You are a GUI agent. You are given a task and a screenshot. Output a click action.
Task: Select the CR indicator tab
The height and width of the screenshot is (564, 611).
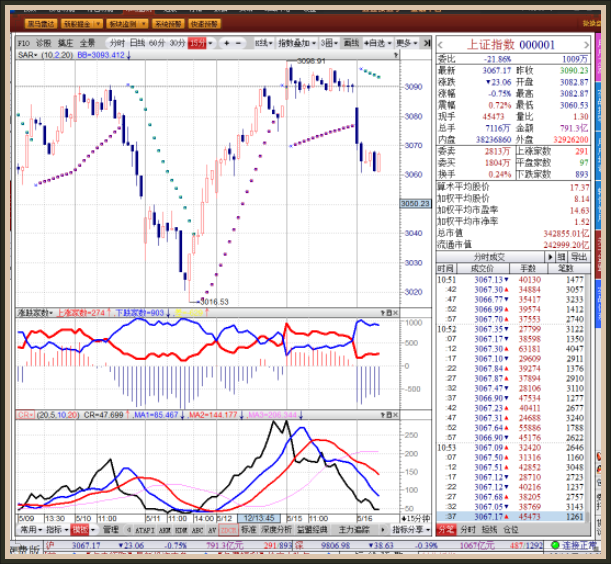coord(228,530)
